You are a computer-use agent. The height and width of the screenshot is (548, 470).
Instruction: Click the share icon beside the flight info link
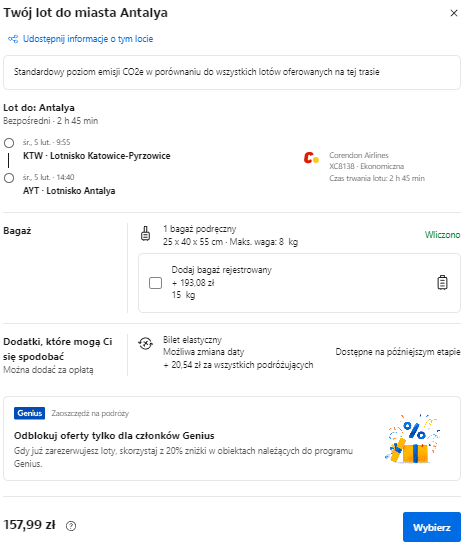pos(13,39)
